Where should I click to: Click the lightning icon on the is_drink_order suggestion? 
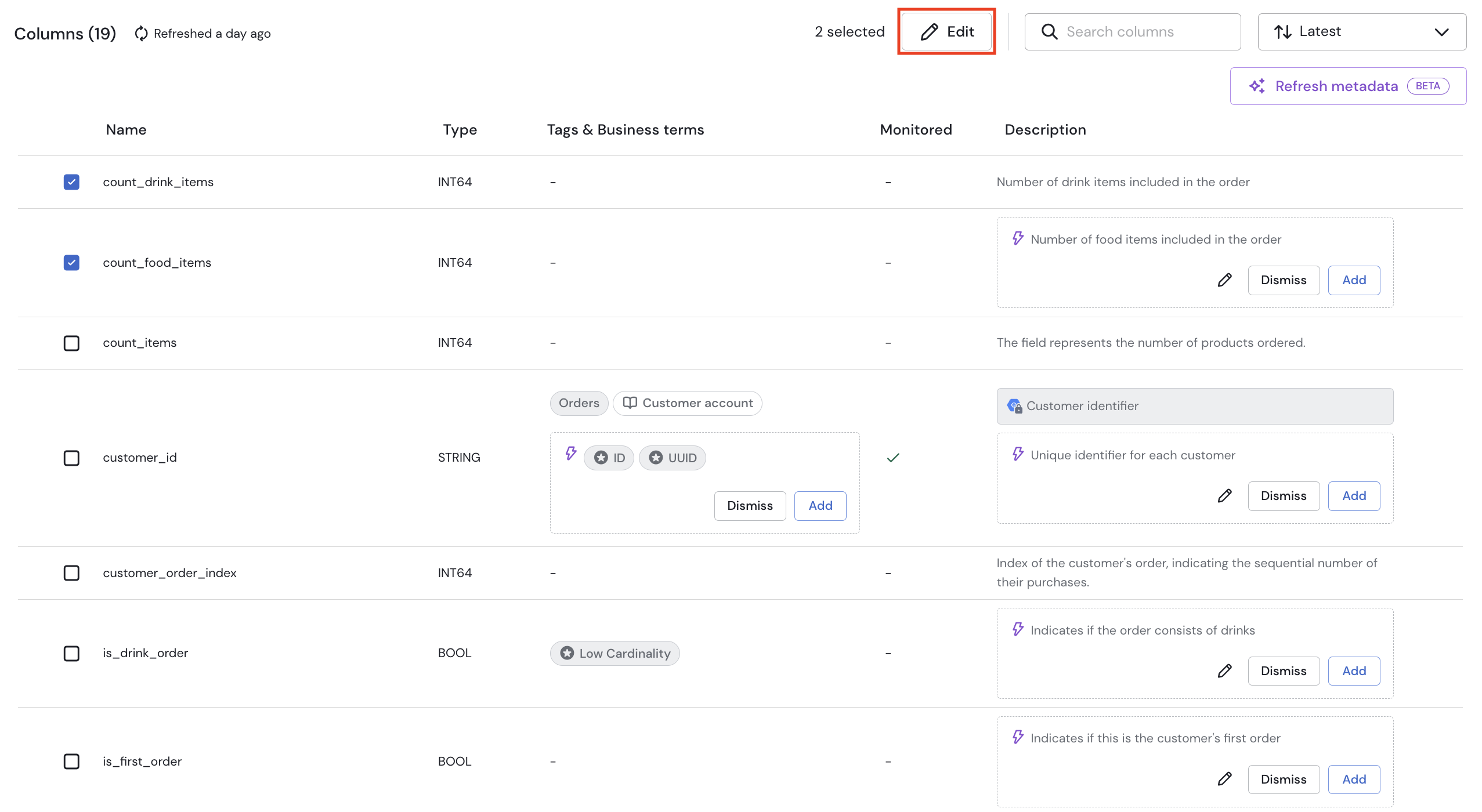1018,629
